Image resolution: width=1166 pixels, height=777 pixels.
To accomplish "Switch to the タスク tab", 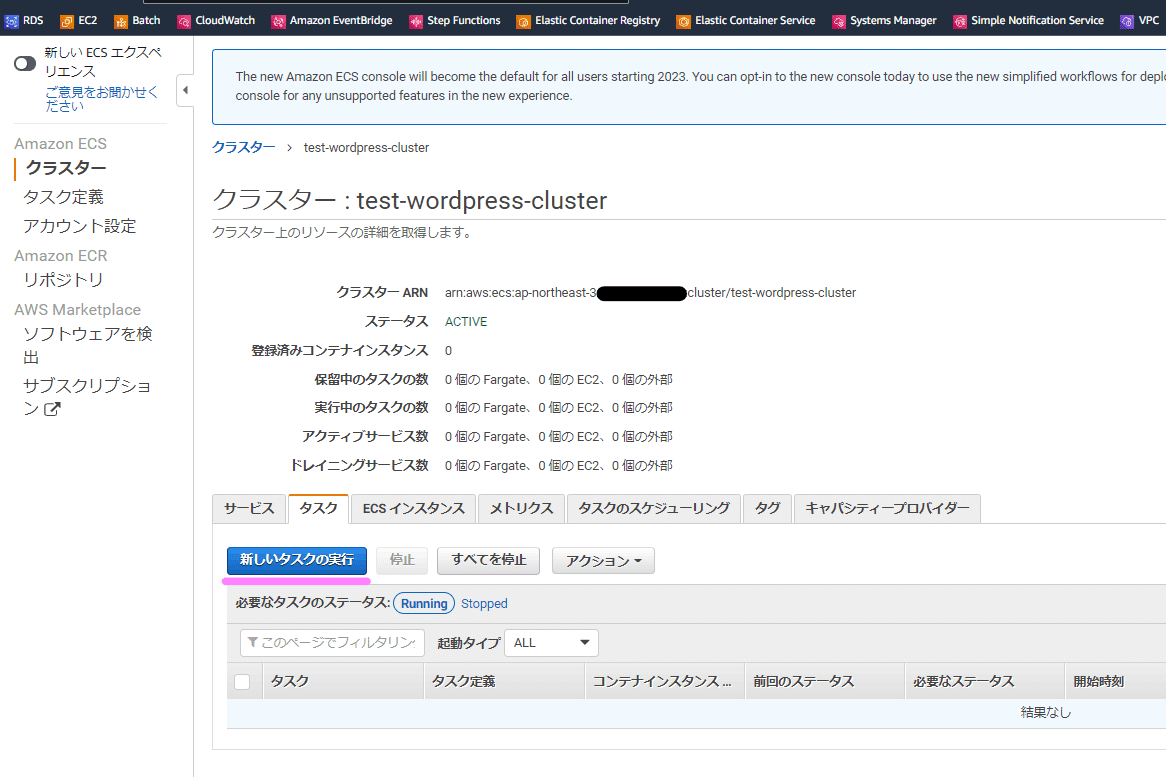I will click(318, 509).
